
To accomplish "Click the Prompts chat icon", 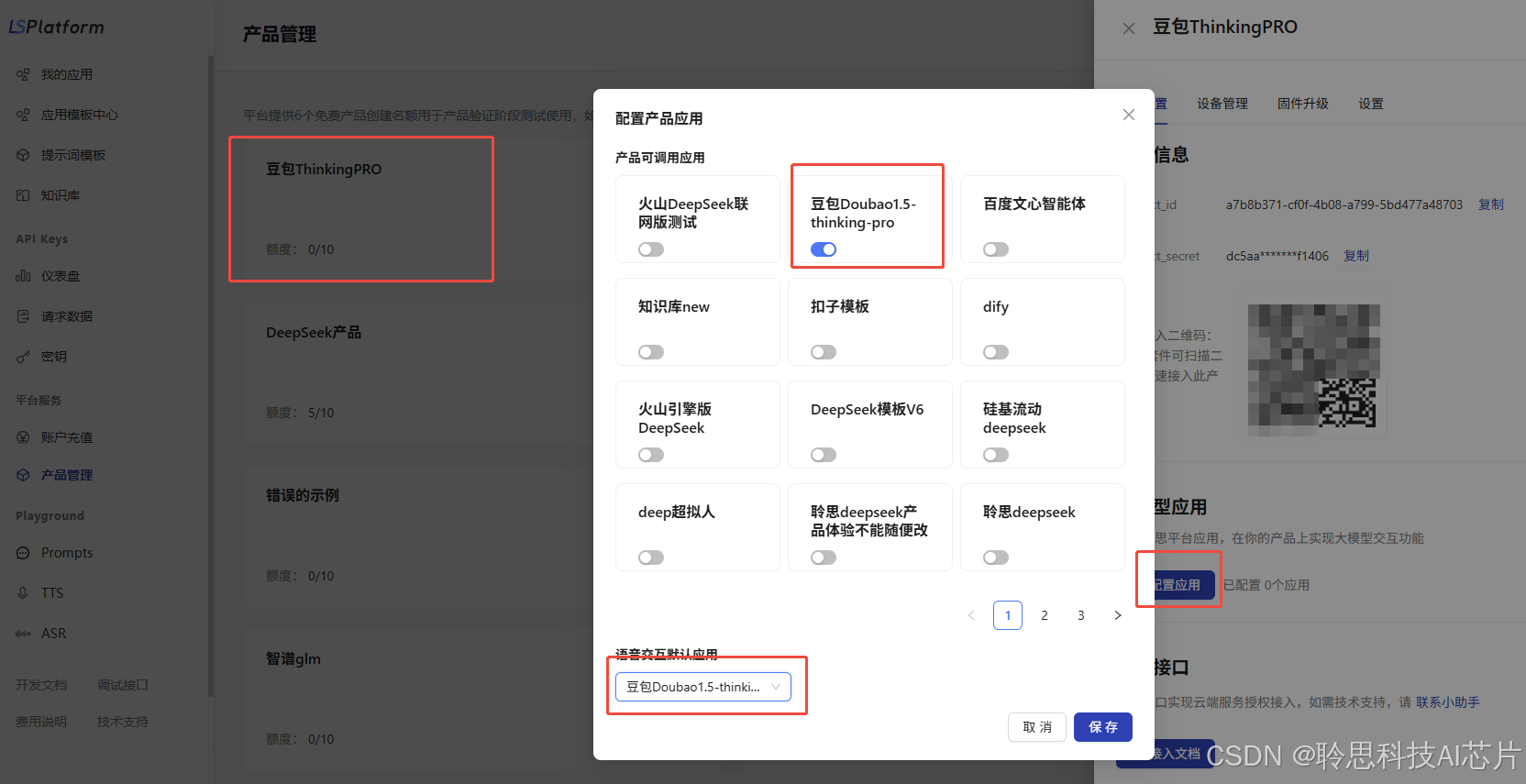I will 23,553.
